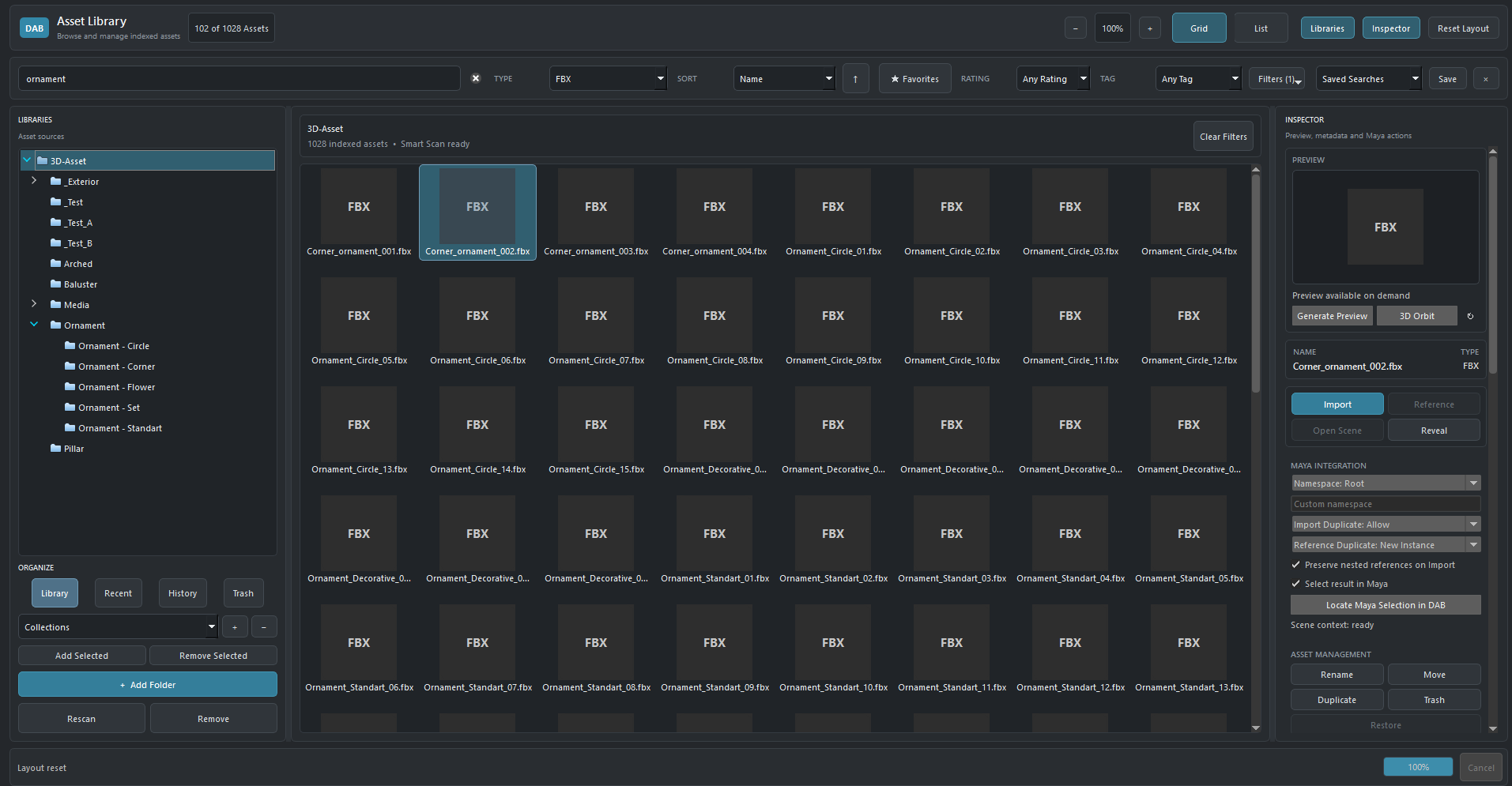Click the 100% progress bar
The image size is (1512, 786).
pyautogui.click(x=1418, y=767)
